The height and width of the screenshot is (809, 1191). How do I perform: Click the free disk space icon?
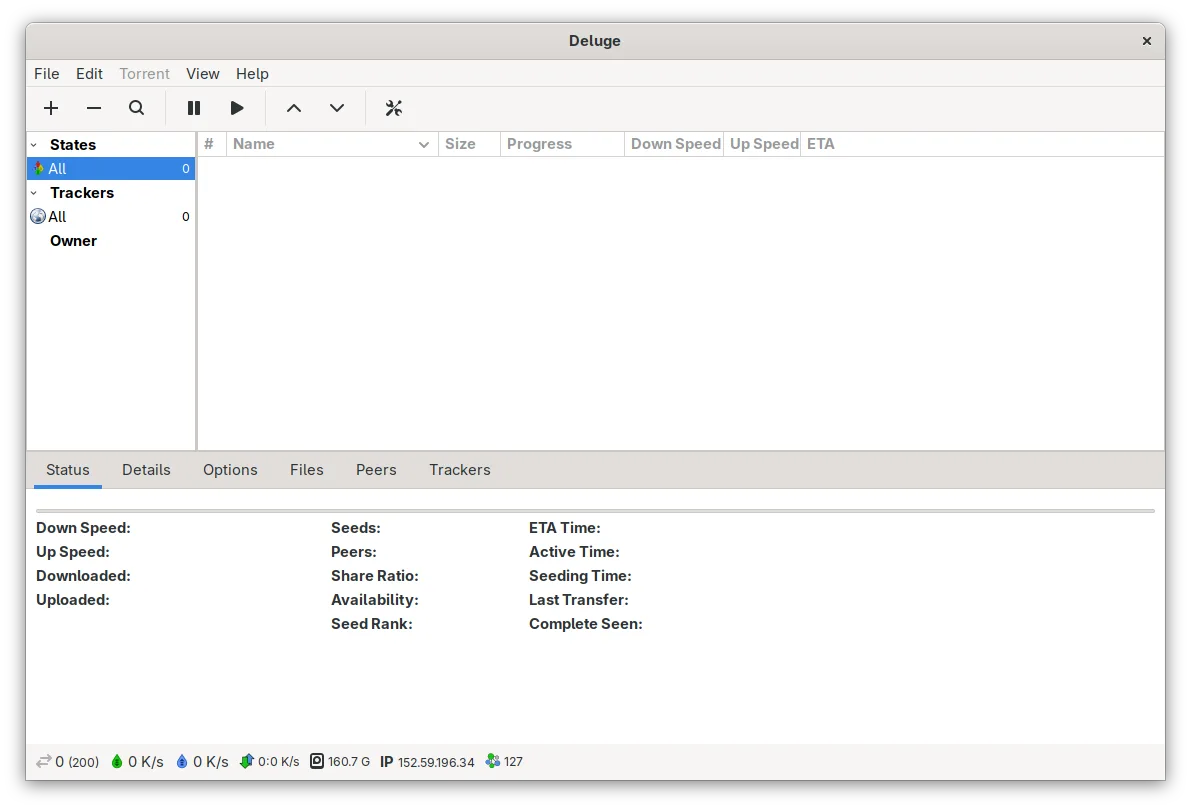point(317,761)
